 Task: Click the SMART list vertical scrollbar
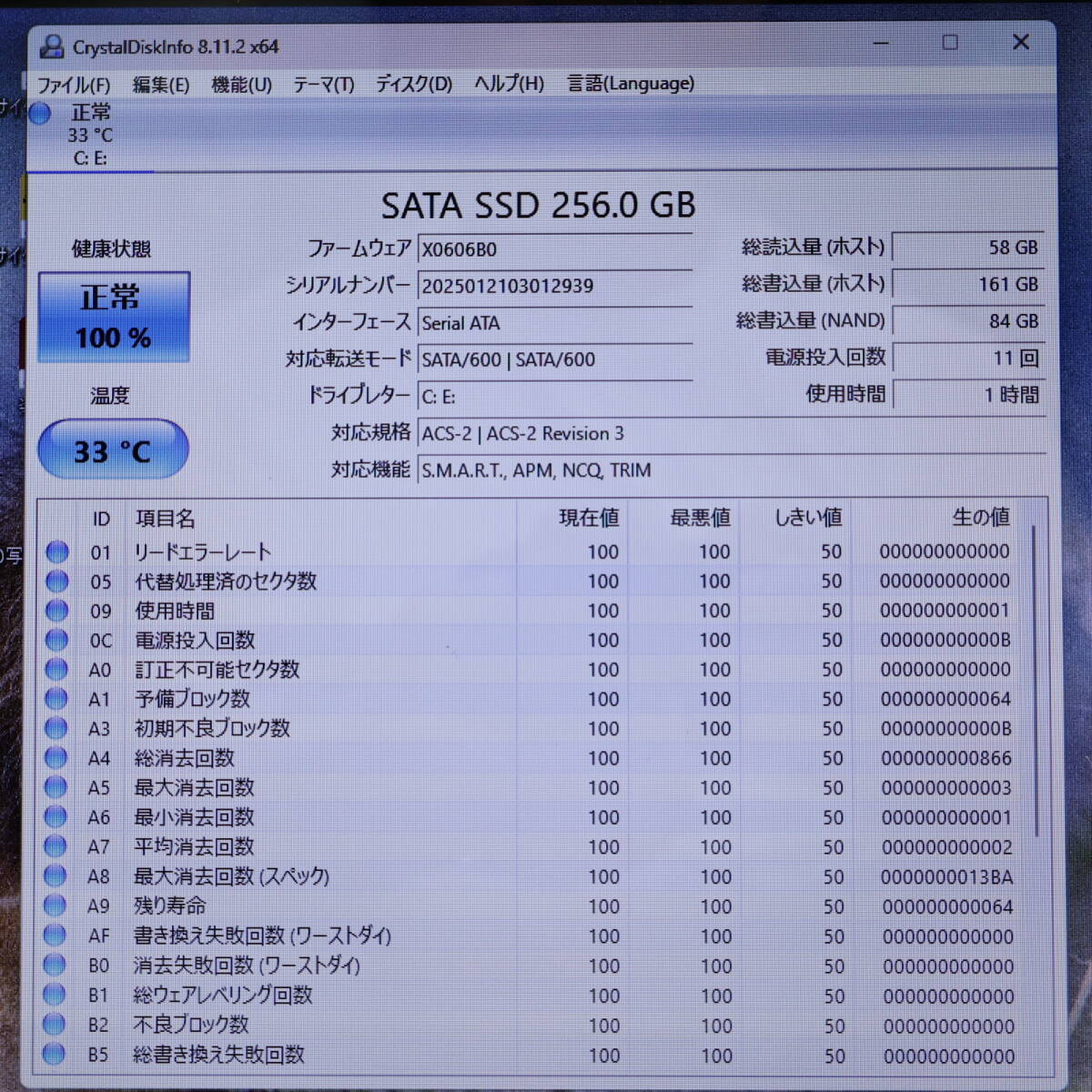pyautogui.click(x=1035, y=682)
